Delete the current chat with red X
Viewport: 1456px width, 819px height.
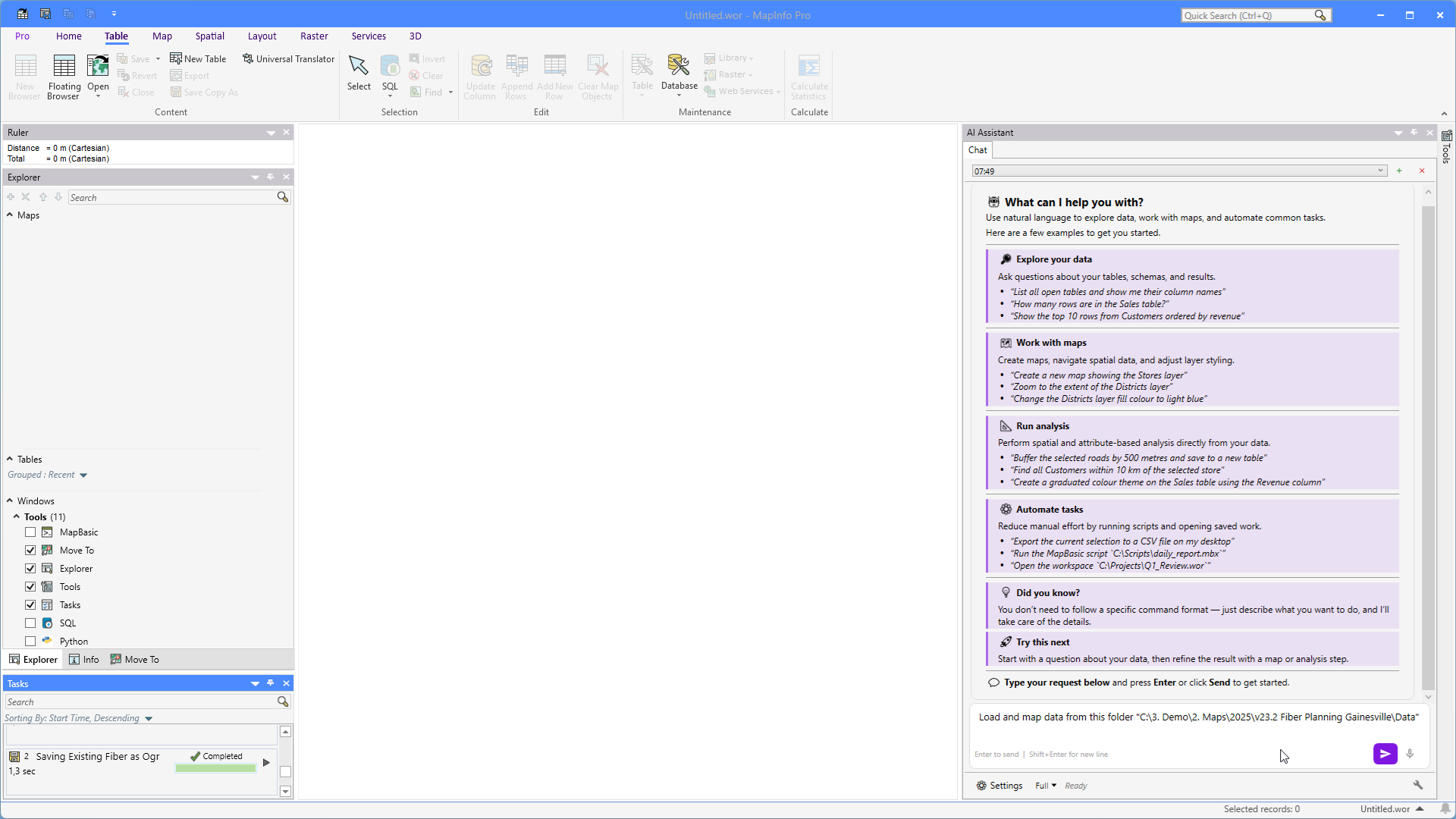pos(1422,171)
